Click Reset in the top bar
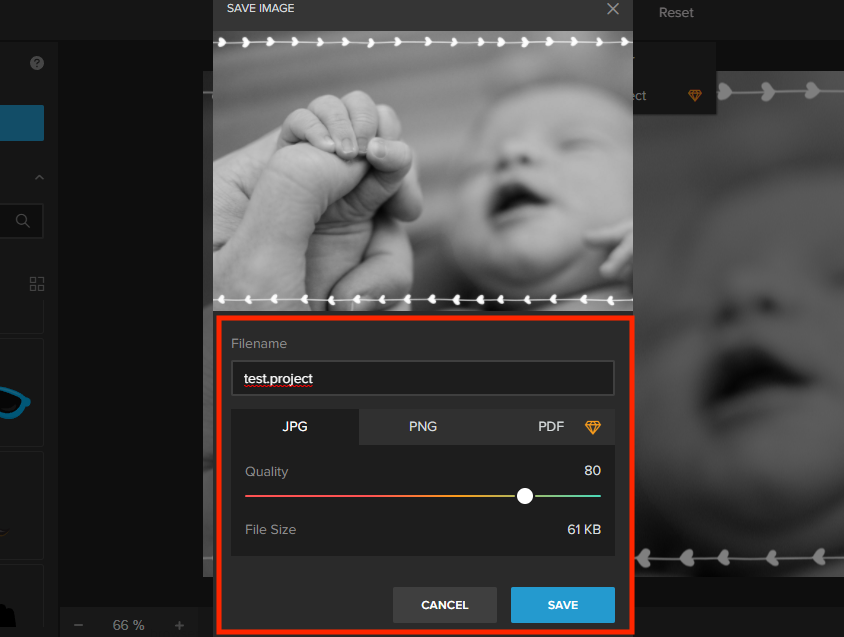844x637 pixels. 676,13
